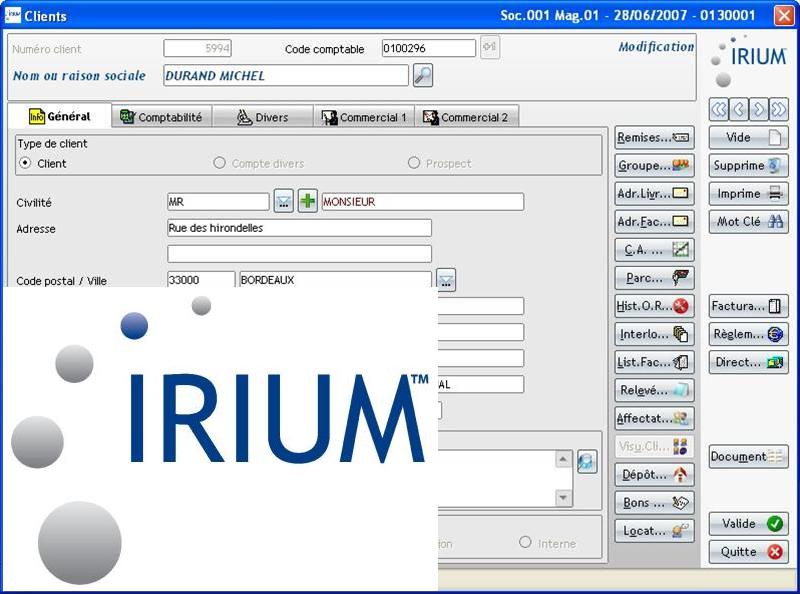Select the Compte divers radio option

(x=219, y=163)
